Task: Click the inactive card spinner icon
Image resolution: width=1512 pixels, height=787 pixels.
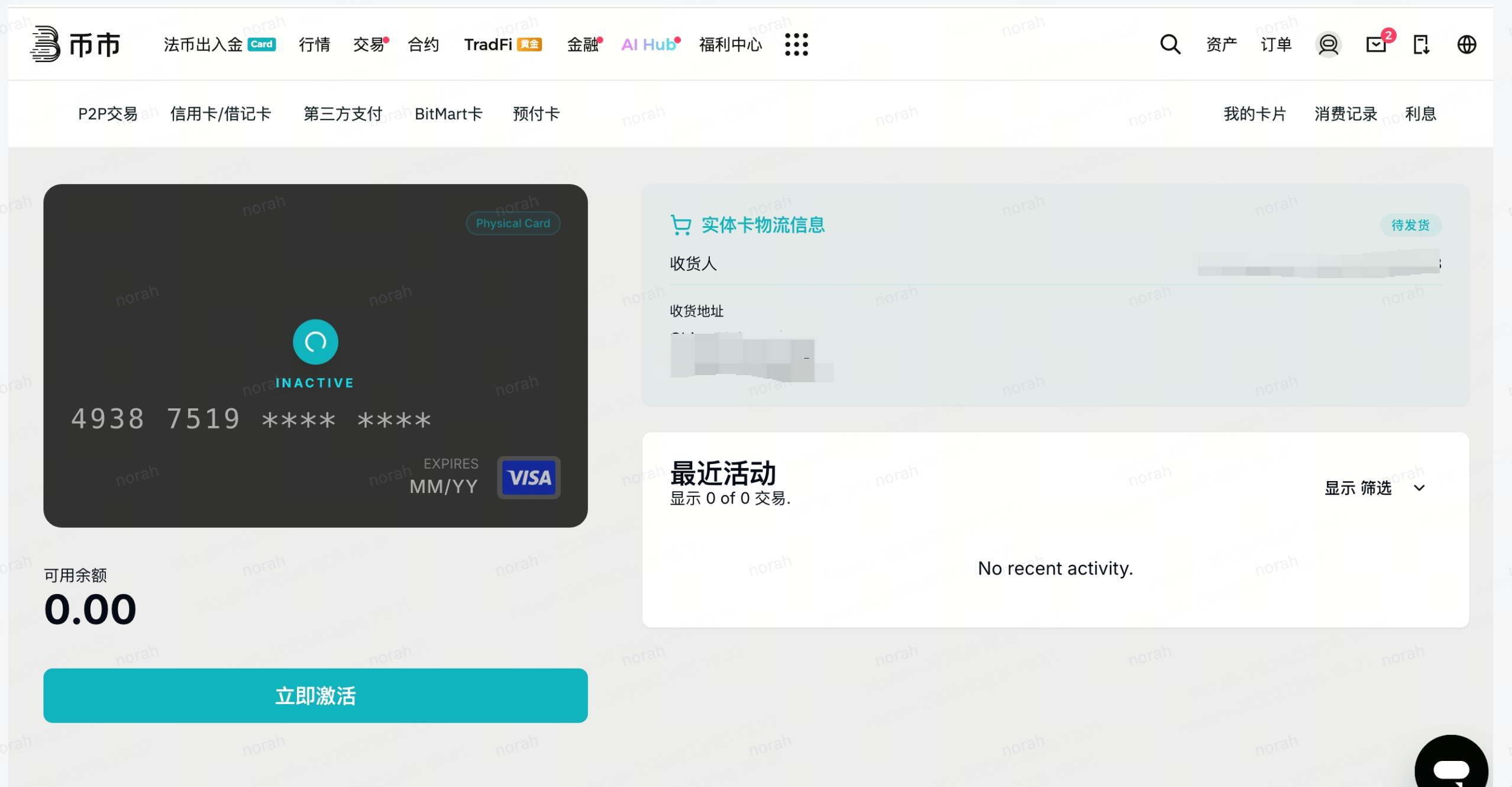Action: [x=315, y=341]
